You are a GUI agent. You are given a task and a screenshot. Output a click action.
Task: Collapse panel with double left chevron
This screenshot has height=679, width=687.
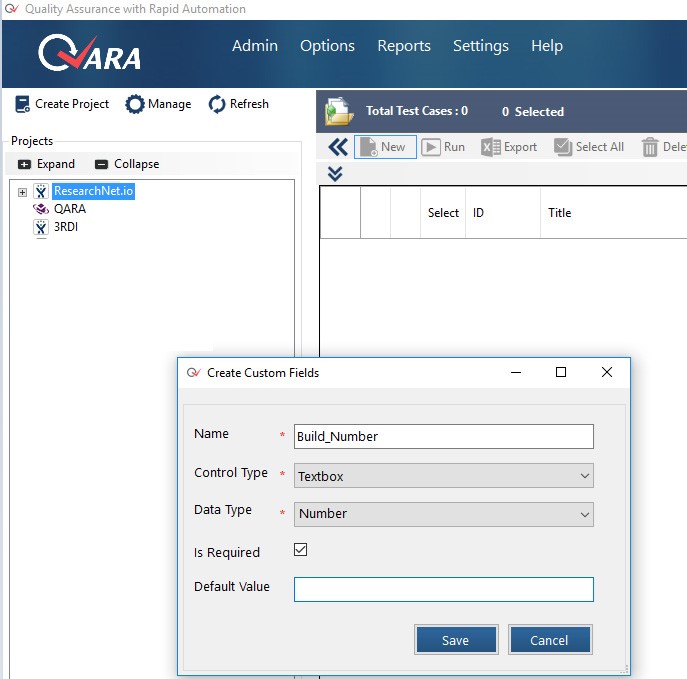click(338, 147)
